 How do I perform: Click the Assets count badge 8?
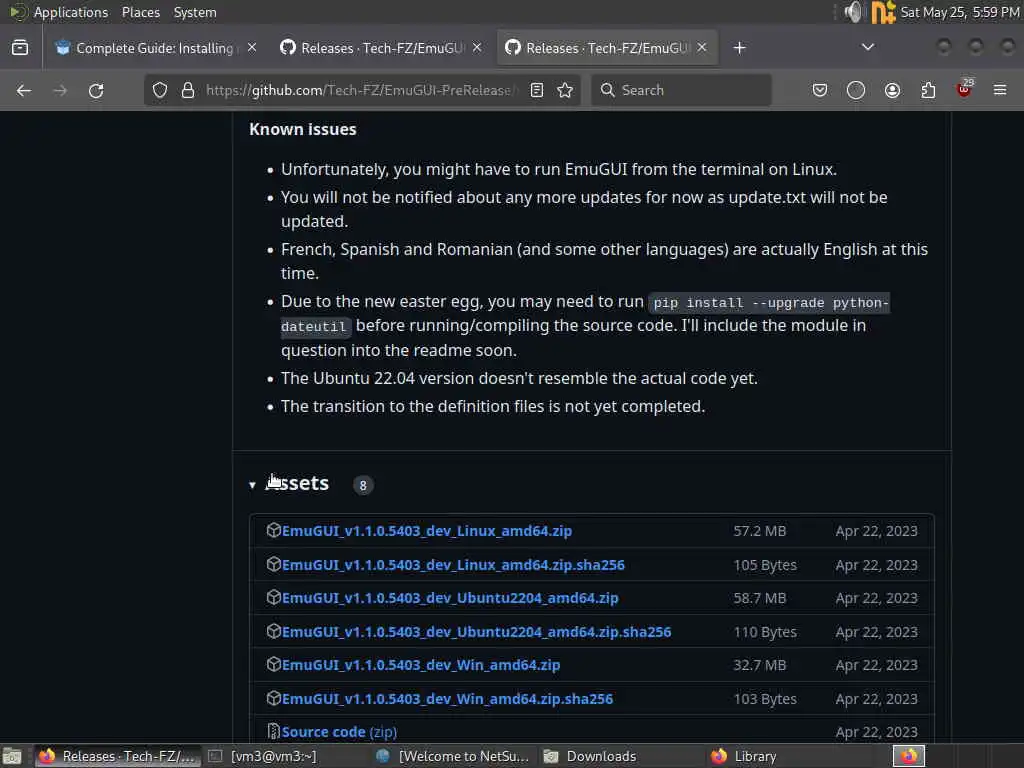[363, 485]
